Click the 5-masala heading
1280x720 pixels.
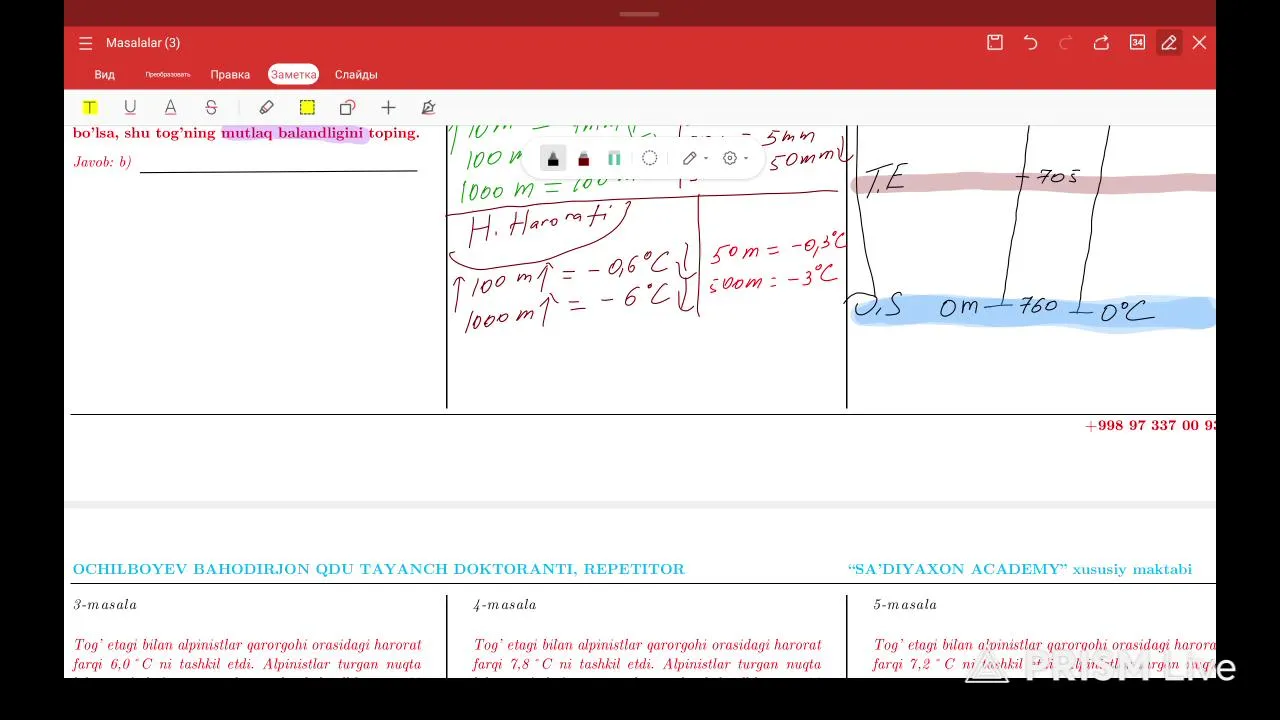point(905,605)
